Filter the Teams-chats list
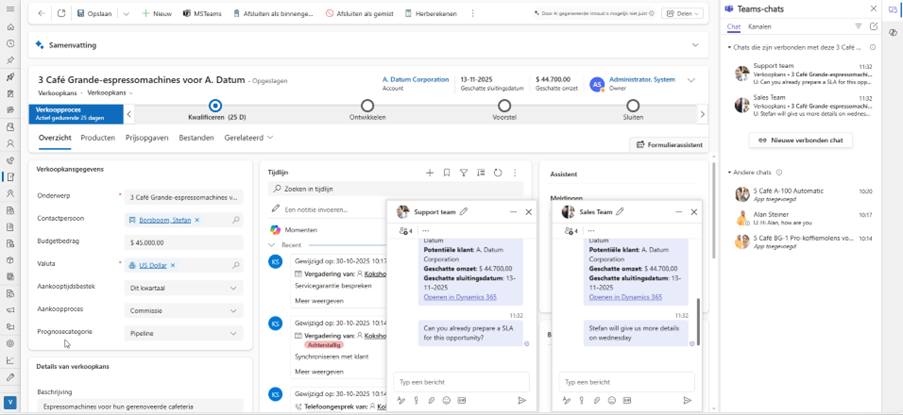 click(858, 26)
